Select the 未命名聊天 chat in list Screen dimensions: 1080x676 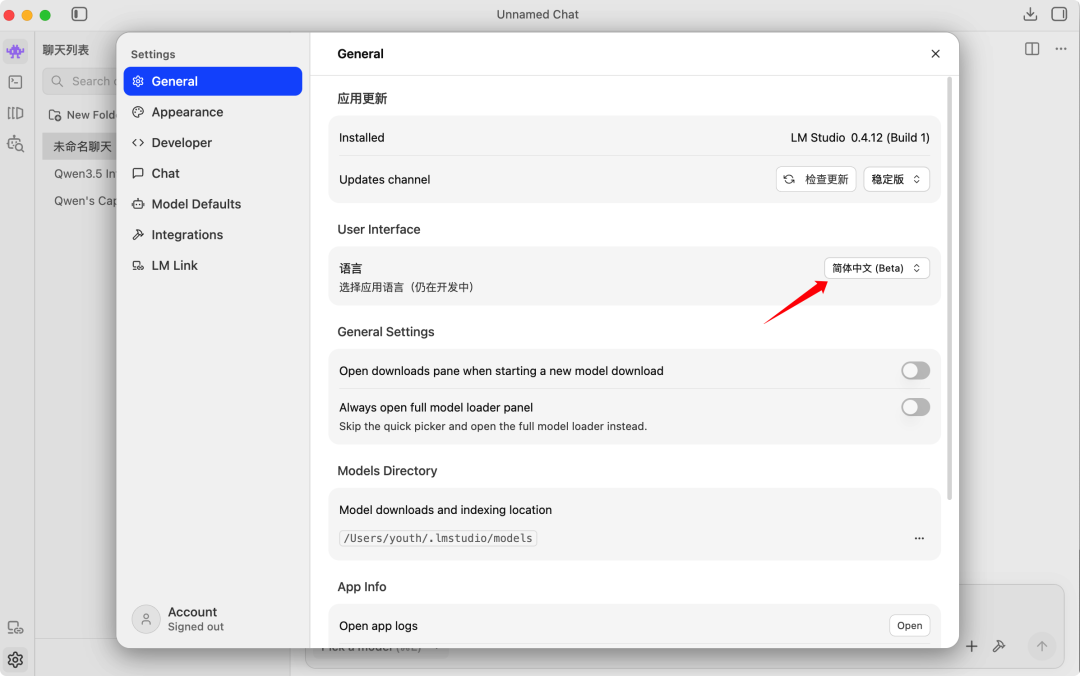coord(80,146)
